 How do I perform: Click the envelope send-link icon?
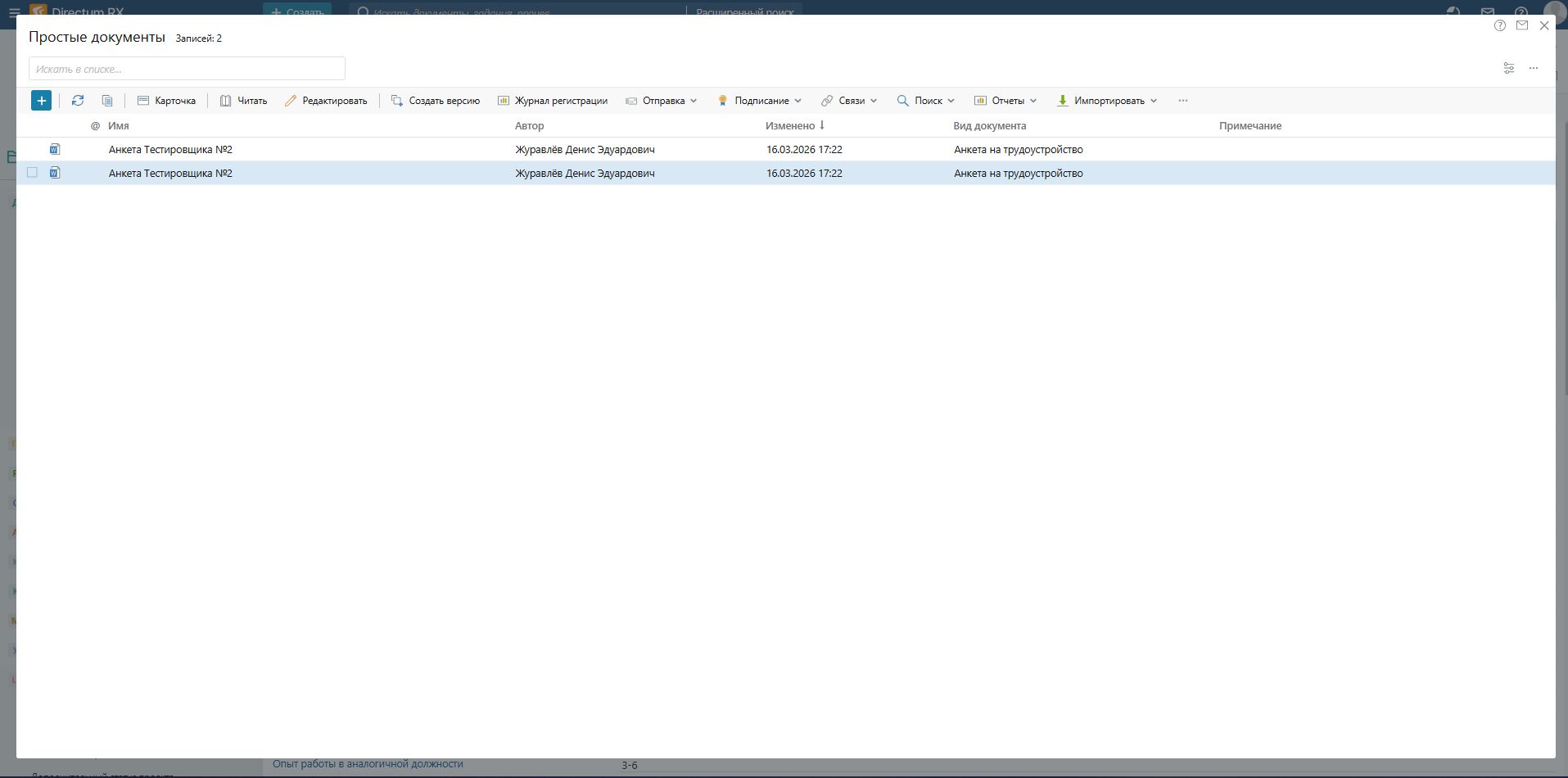[x=1521, y=25]
